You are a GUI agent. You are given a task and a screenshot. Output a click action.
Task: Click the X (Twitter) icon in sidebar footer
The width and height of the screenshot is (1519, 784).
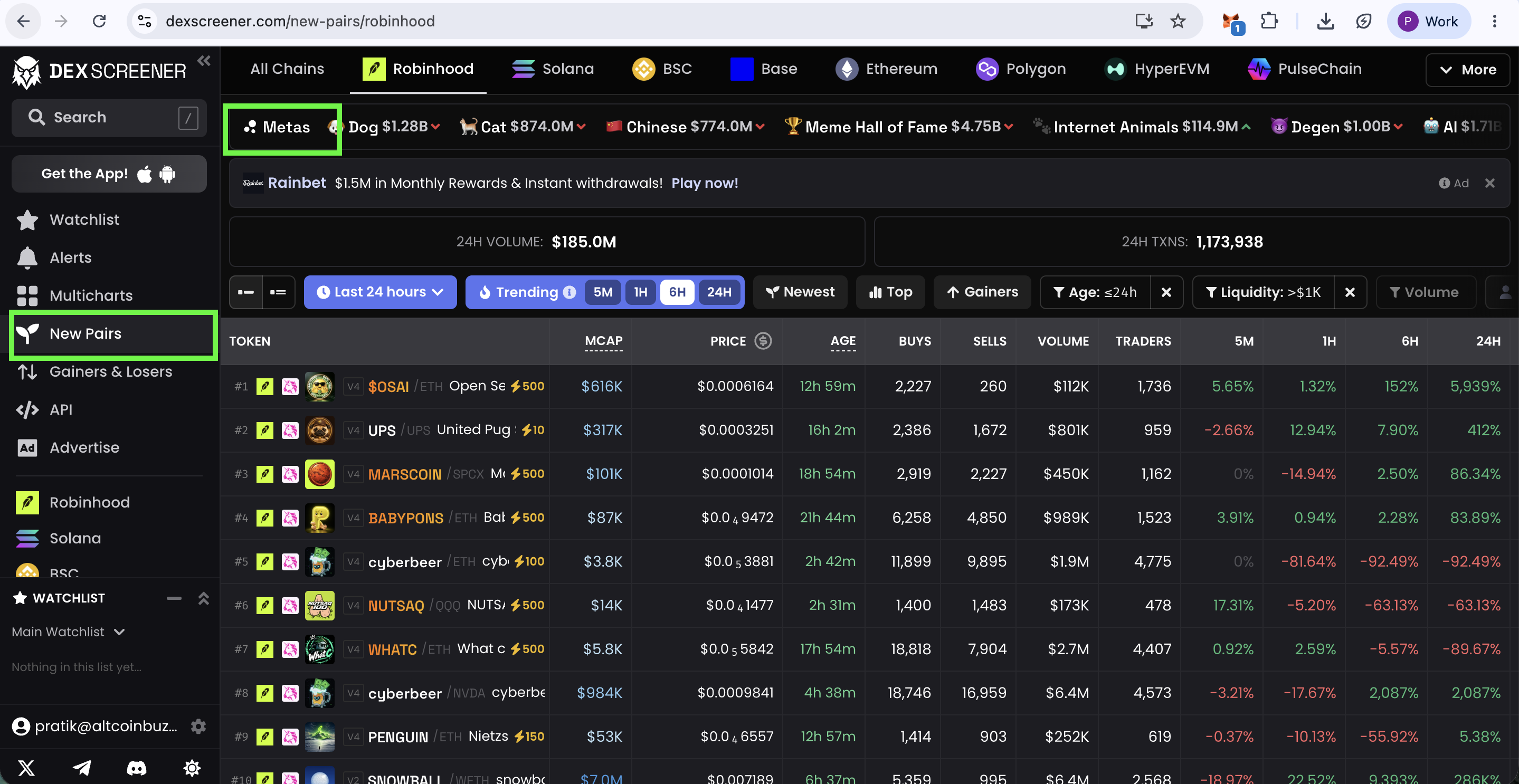coord(26,768)
